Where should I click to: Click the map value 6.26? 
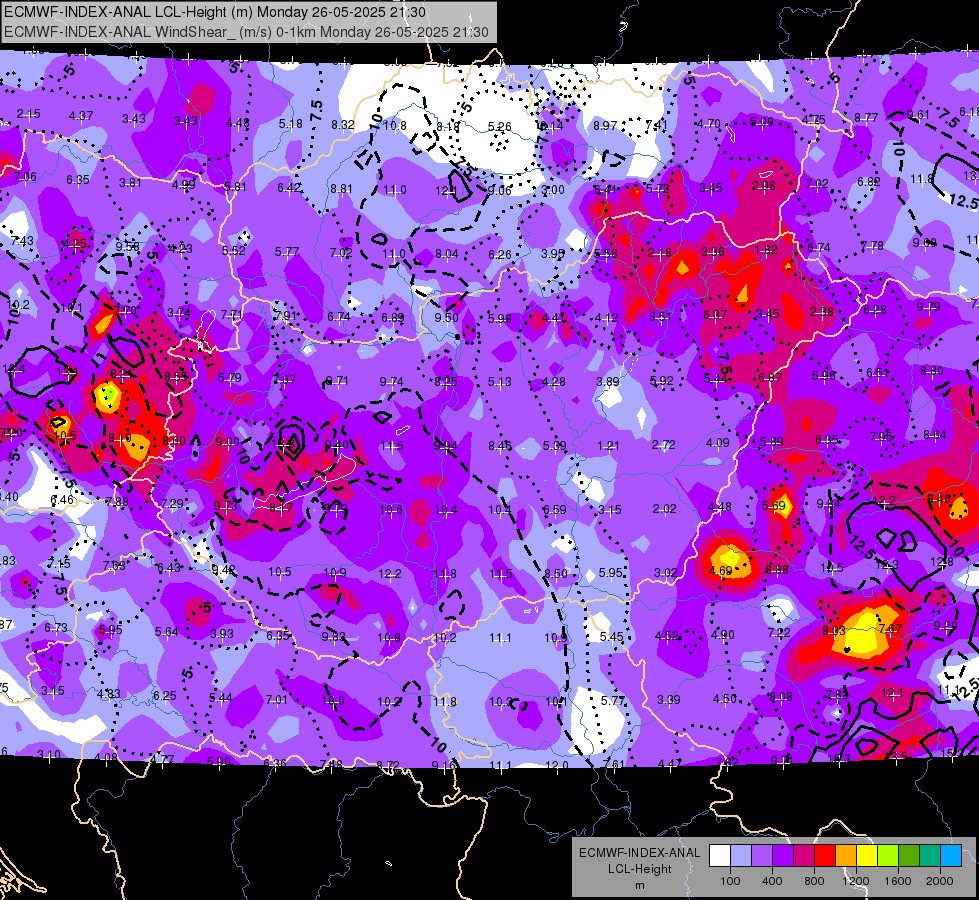coord(499,254)
